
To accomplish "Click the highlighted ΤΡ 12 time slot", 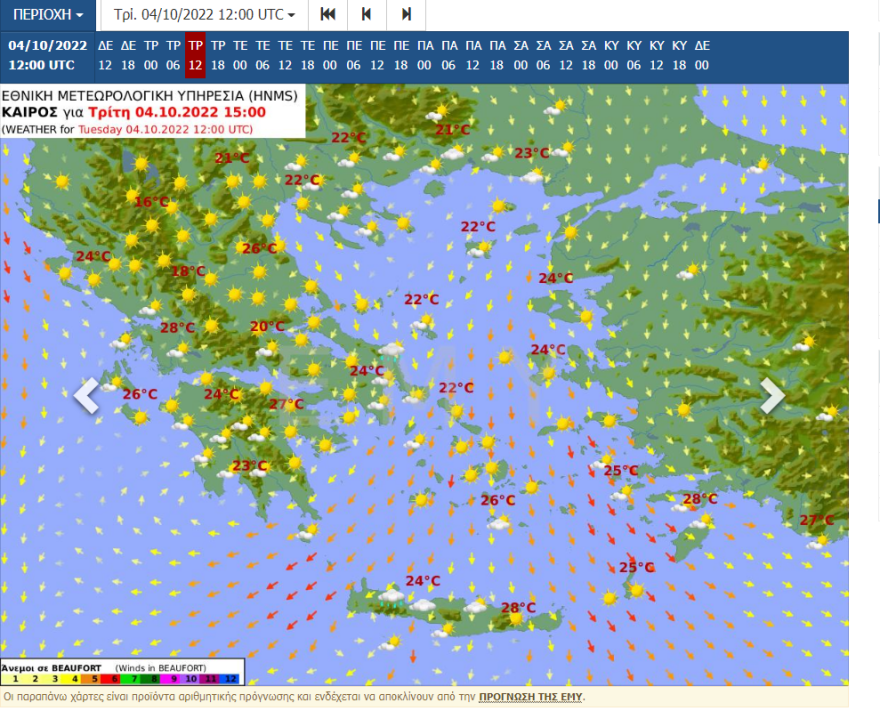I will [195, 55].
